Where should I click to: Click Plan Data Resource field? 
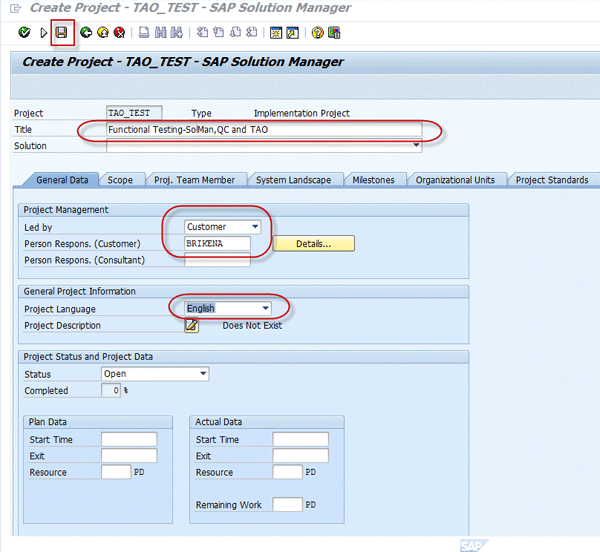point(116,472)
